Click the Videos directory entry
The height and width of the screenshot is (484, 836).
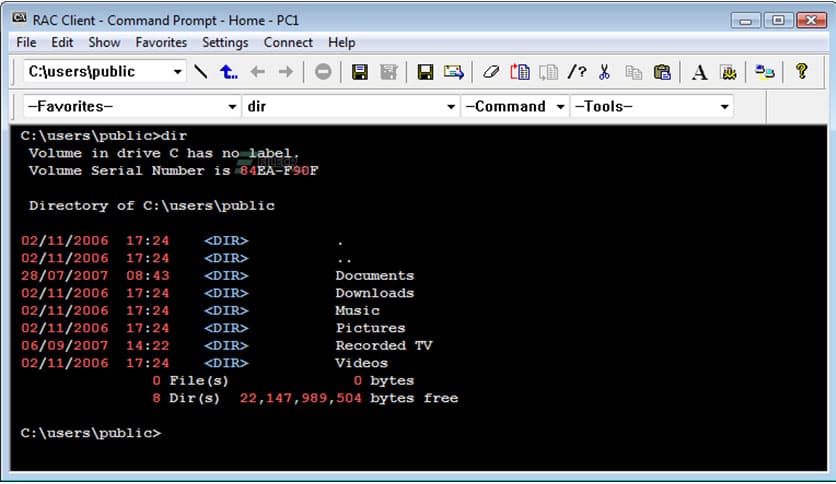(361, 363)
